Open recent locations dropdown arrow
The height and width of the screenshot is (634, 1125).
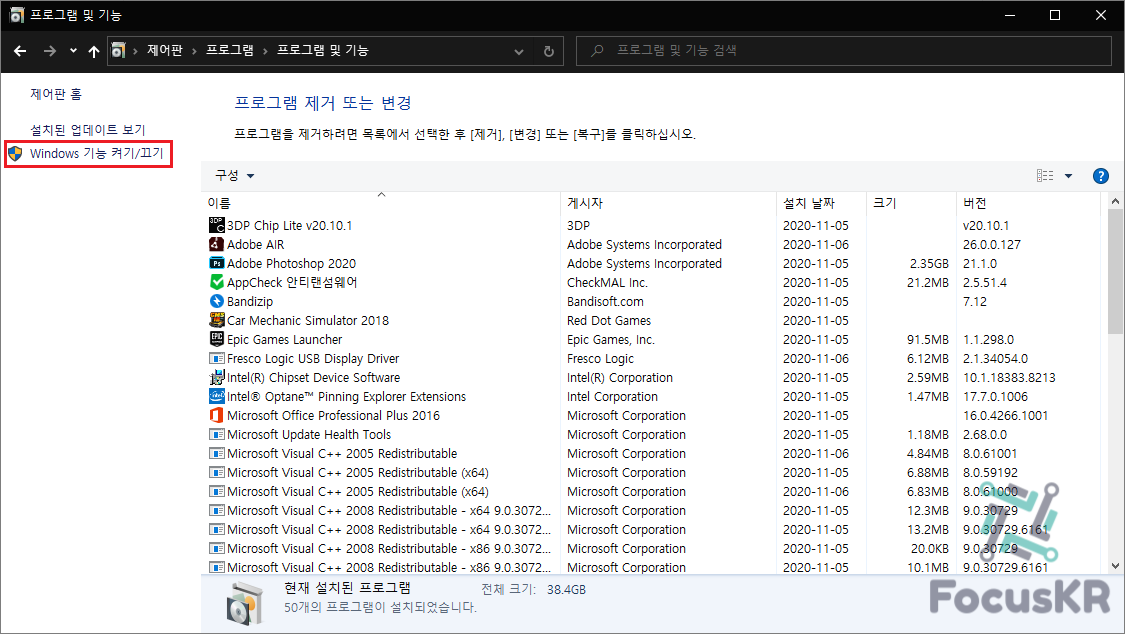[73, 51]
